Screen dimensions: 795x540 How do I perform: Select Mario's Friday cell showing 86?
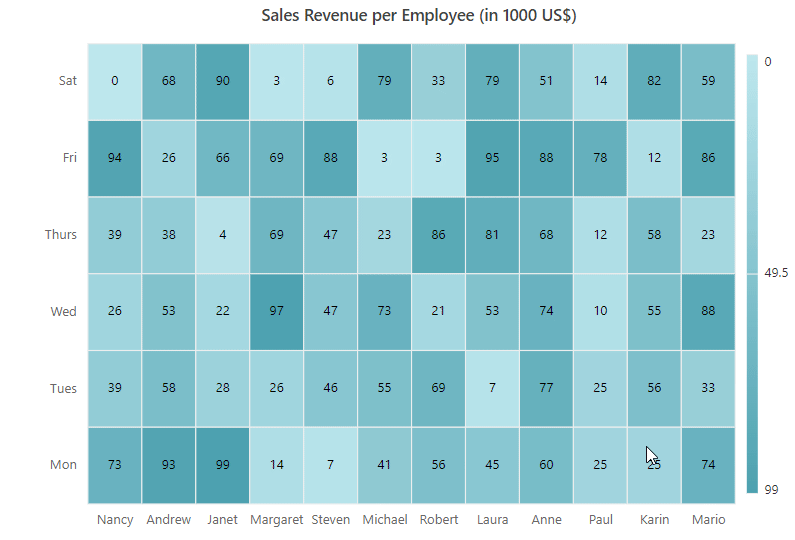coord(708,158)
